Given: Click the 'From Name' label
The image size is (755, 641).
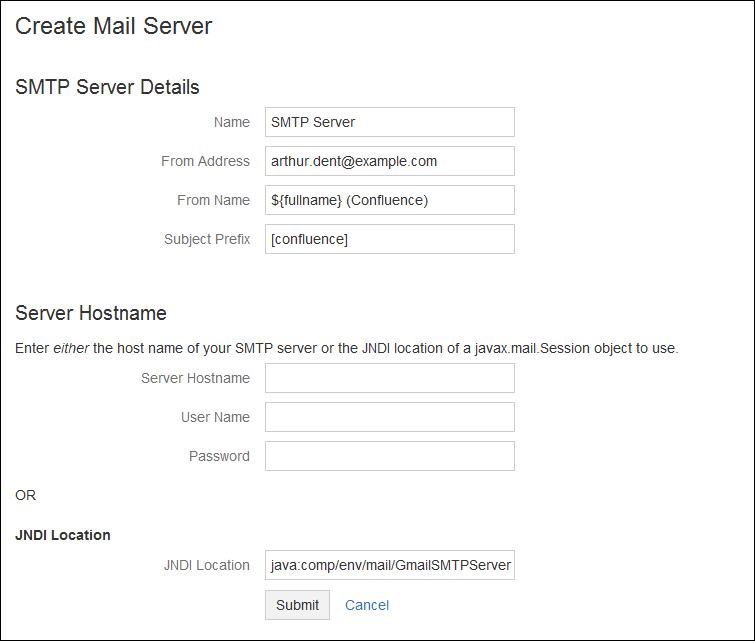Looking at the screenshot, I should pyautogui.click(x=213, y=200).
